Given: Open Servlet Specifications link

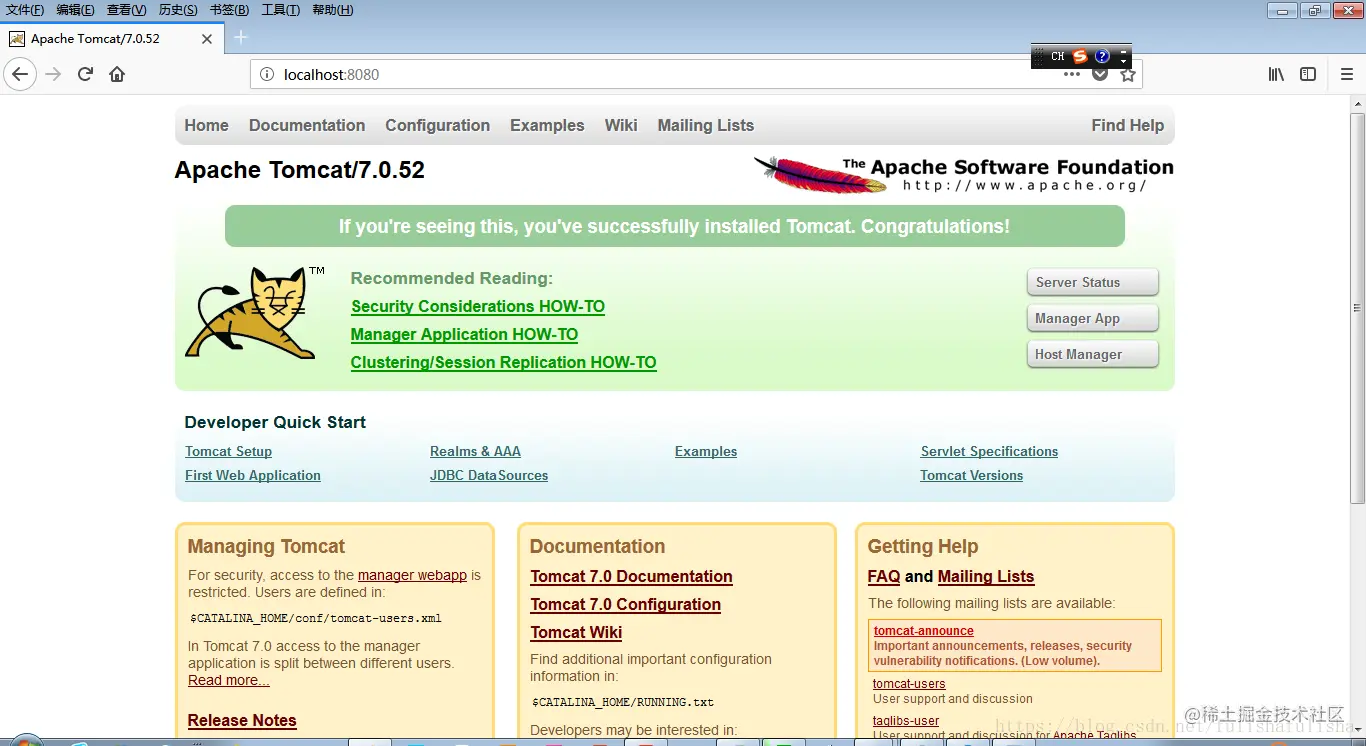Looking at the screenshot, I should point(989,452).
